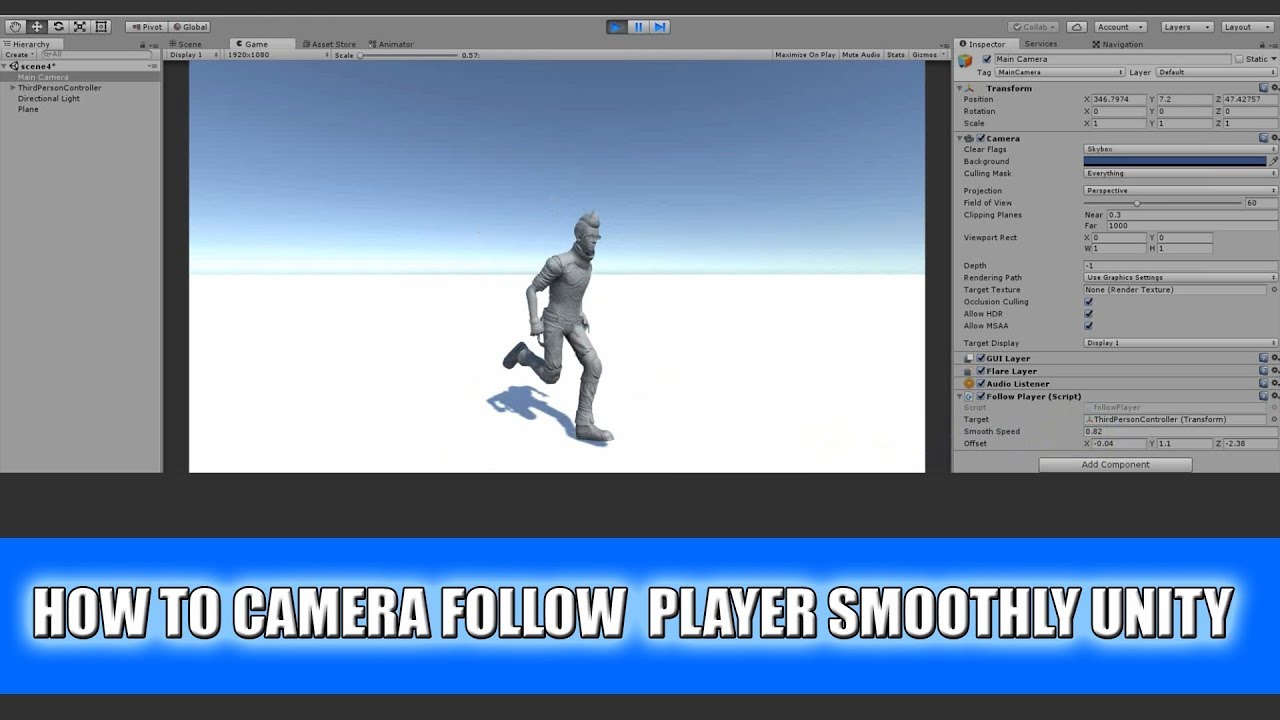The image size is (1280, 720).
Task: Open object picker for Target Texture
Action: [1273, 290]
